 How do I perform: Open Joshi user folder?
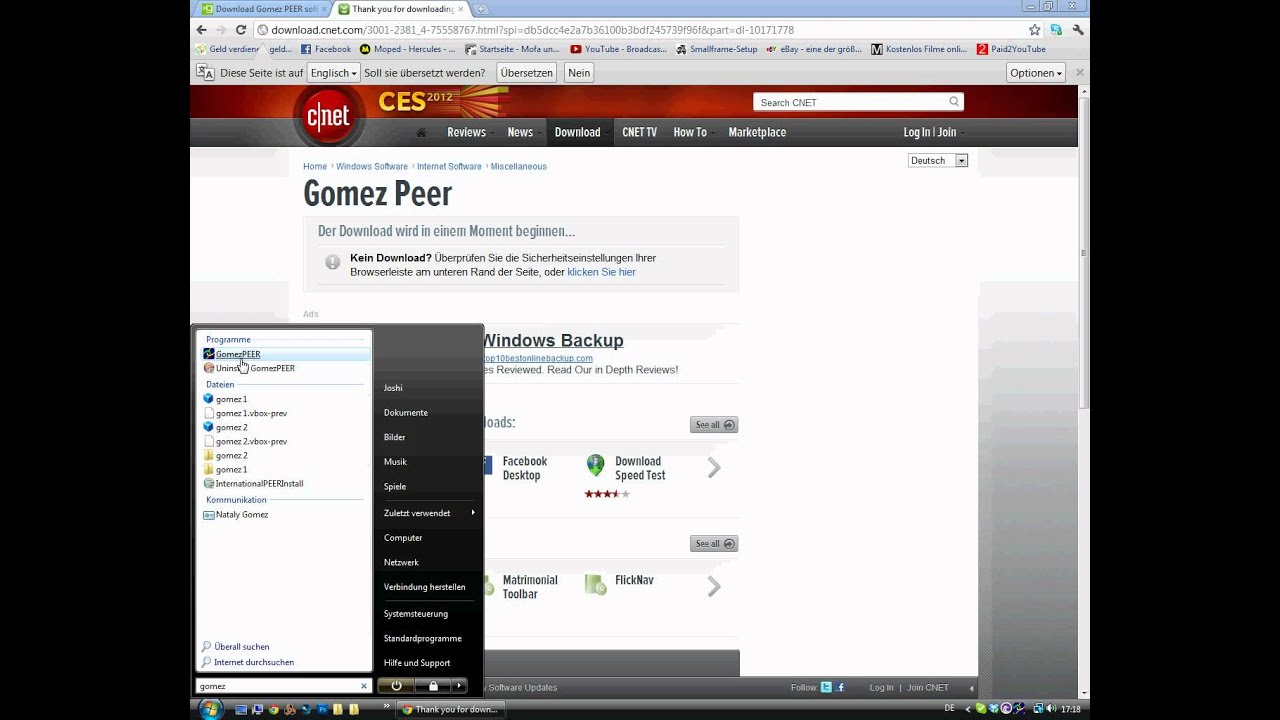point(393,388)
